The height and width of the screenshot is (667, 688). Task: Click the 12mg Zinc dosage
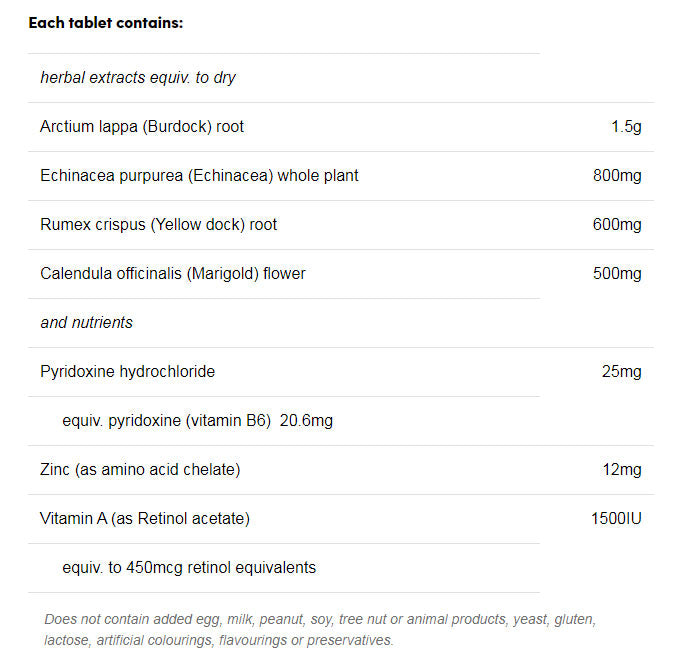point(621,469)
